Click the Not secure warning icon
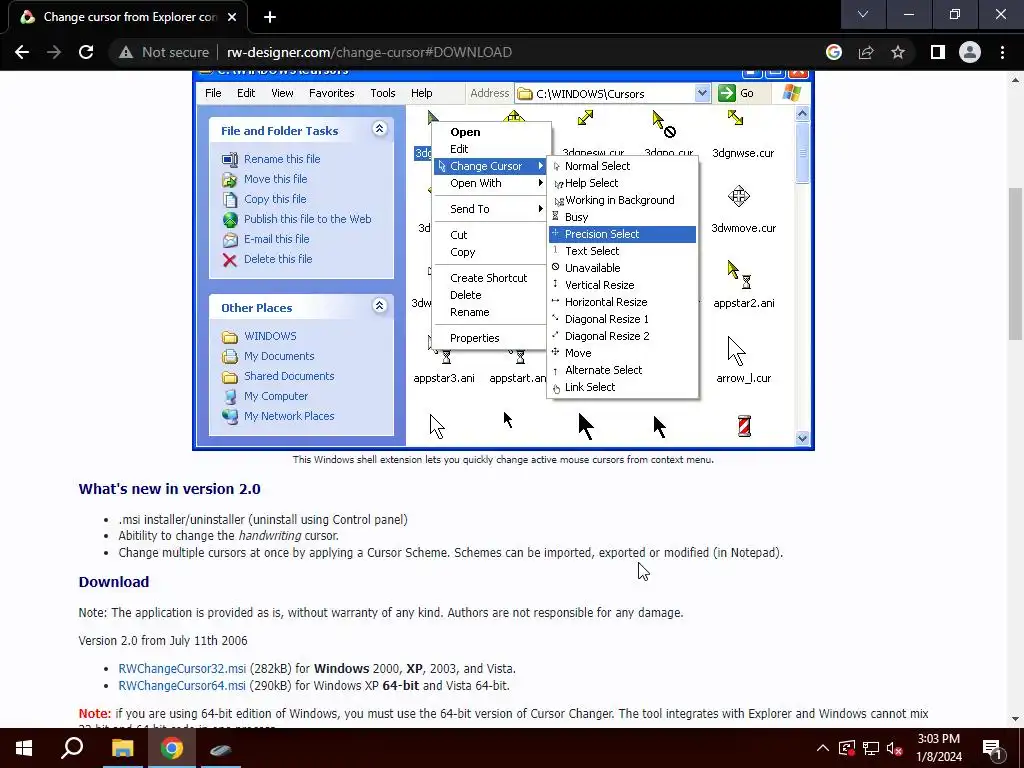1024x768 pixels. [126, 52]
